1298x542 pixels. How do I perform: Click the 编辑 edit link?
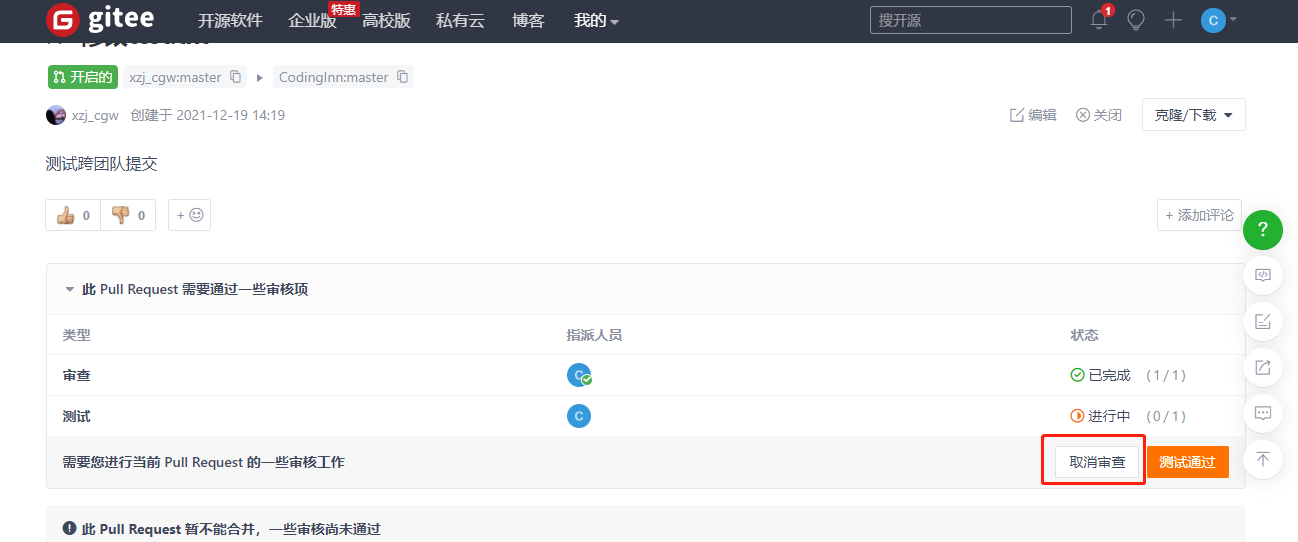1033,115
